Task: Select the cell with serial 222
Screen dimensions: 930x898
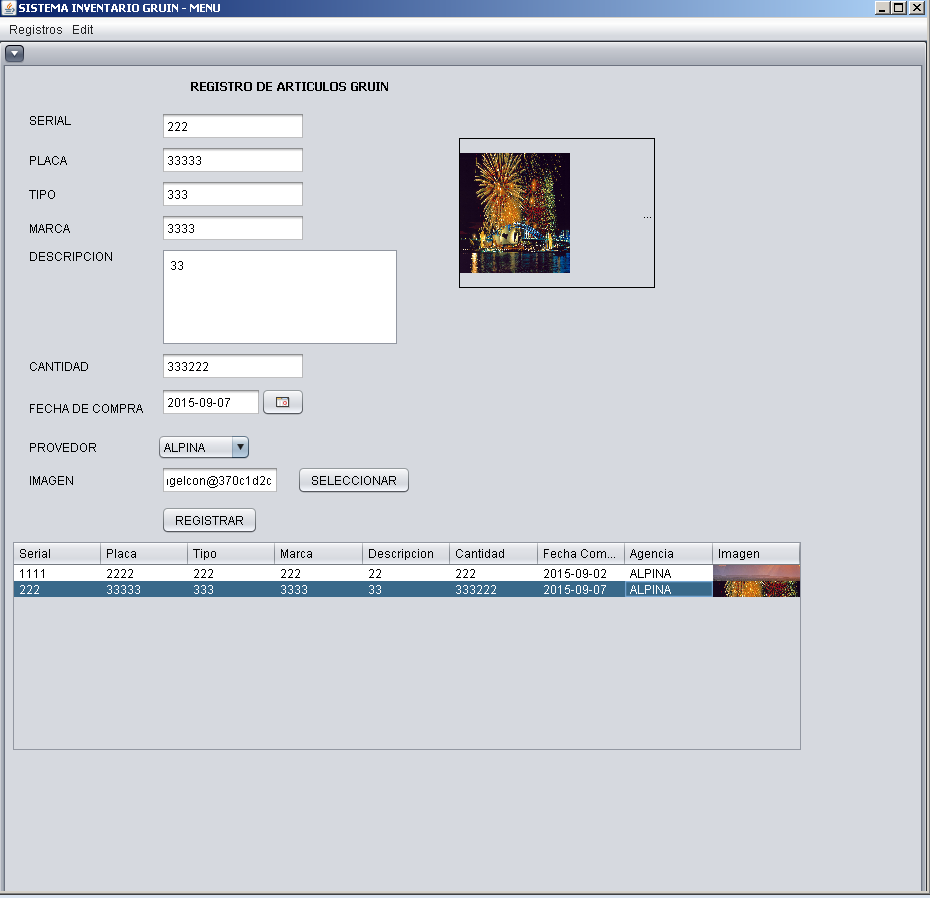Action: point(57,590)
